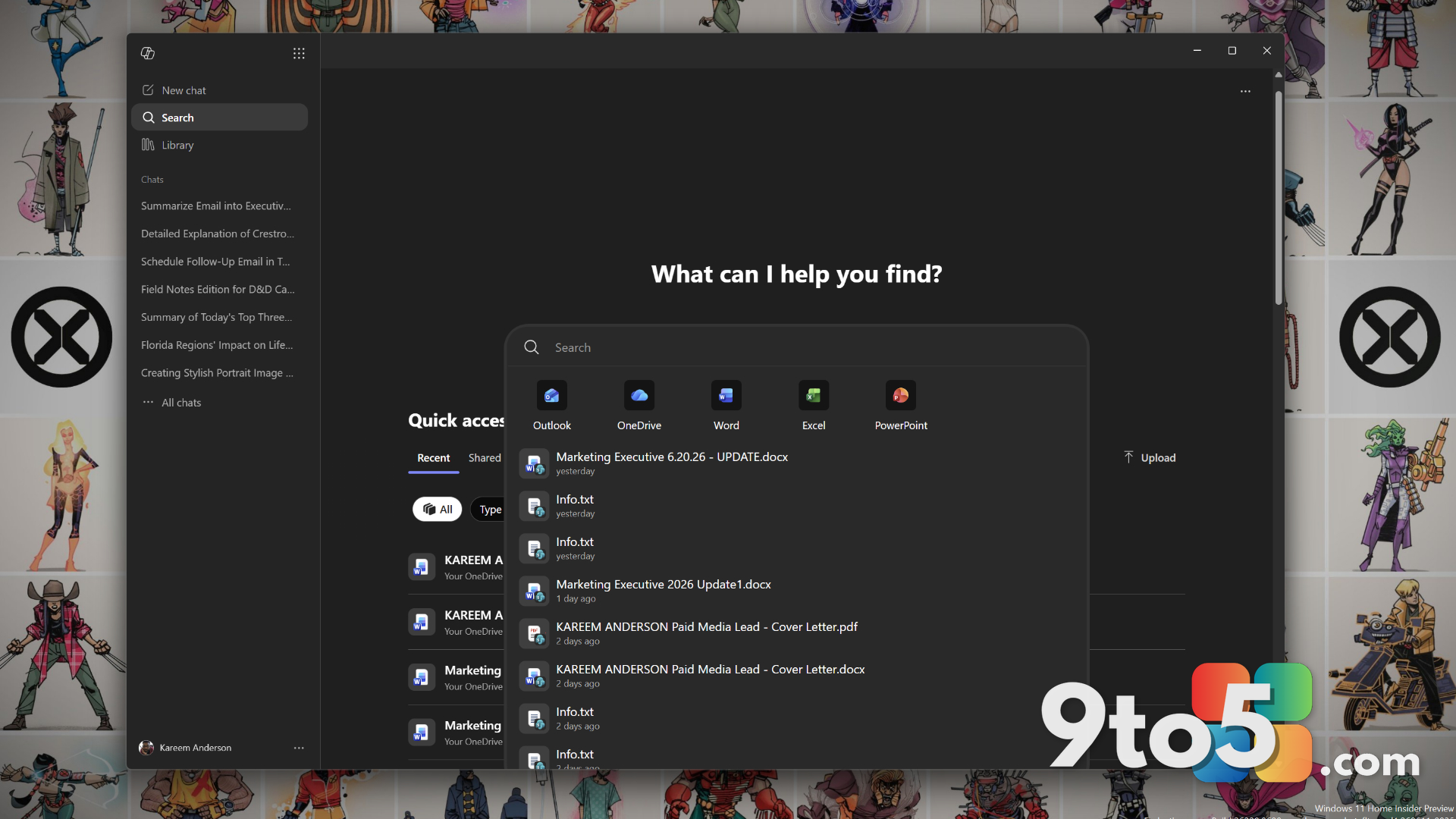Maximize the Copilot window
1456x819 pixels.
click(x=1232, y=50)
